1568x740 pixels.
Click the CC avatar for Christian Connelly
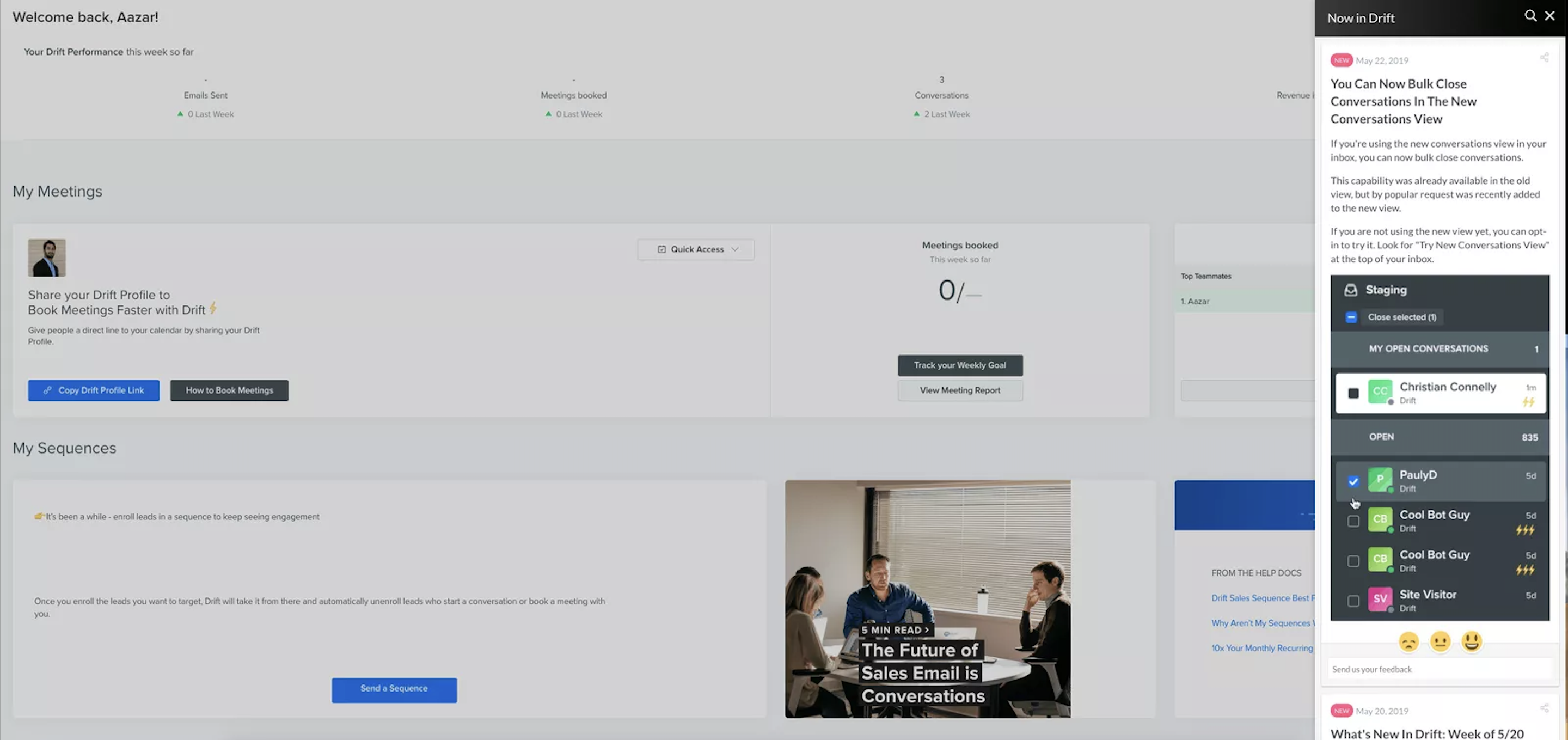[1380, 392]
